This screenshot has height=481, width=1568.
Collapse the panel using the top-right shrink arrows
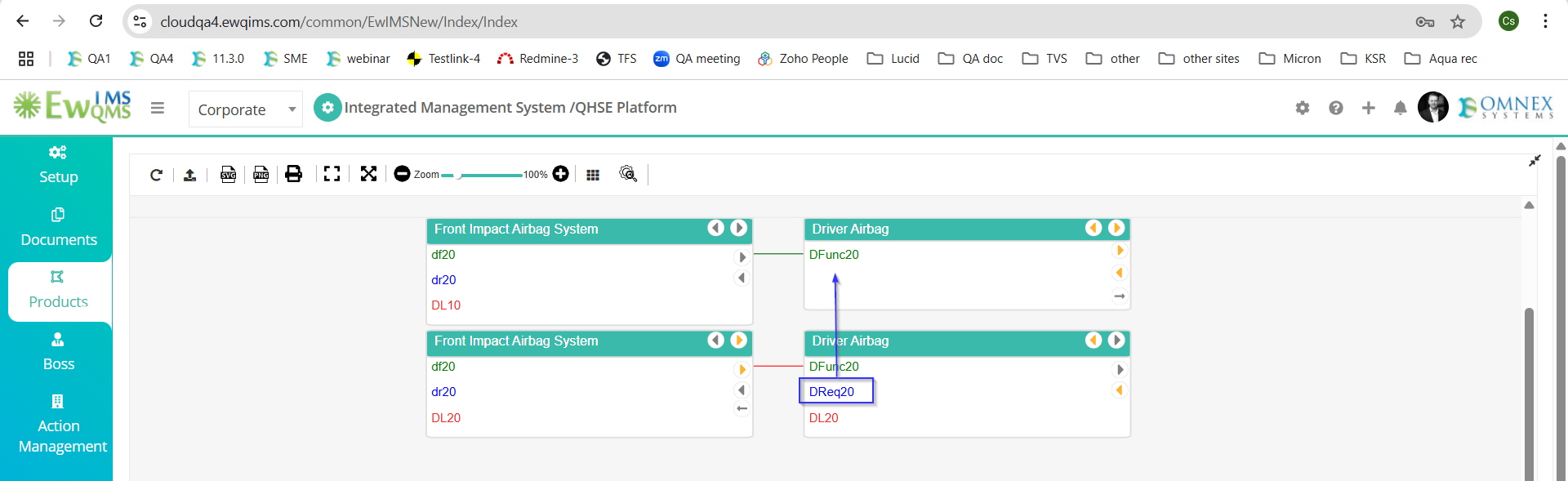pyautogui.click(x=1535, y=161)
